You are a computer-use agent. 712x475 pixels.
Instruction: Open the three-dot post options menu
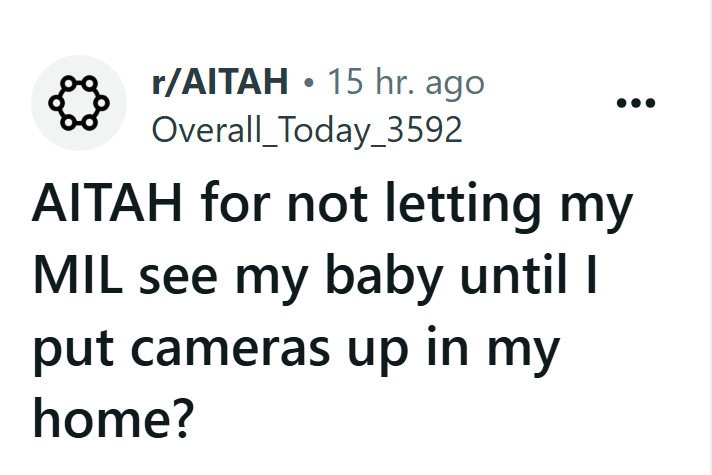635,104
